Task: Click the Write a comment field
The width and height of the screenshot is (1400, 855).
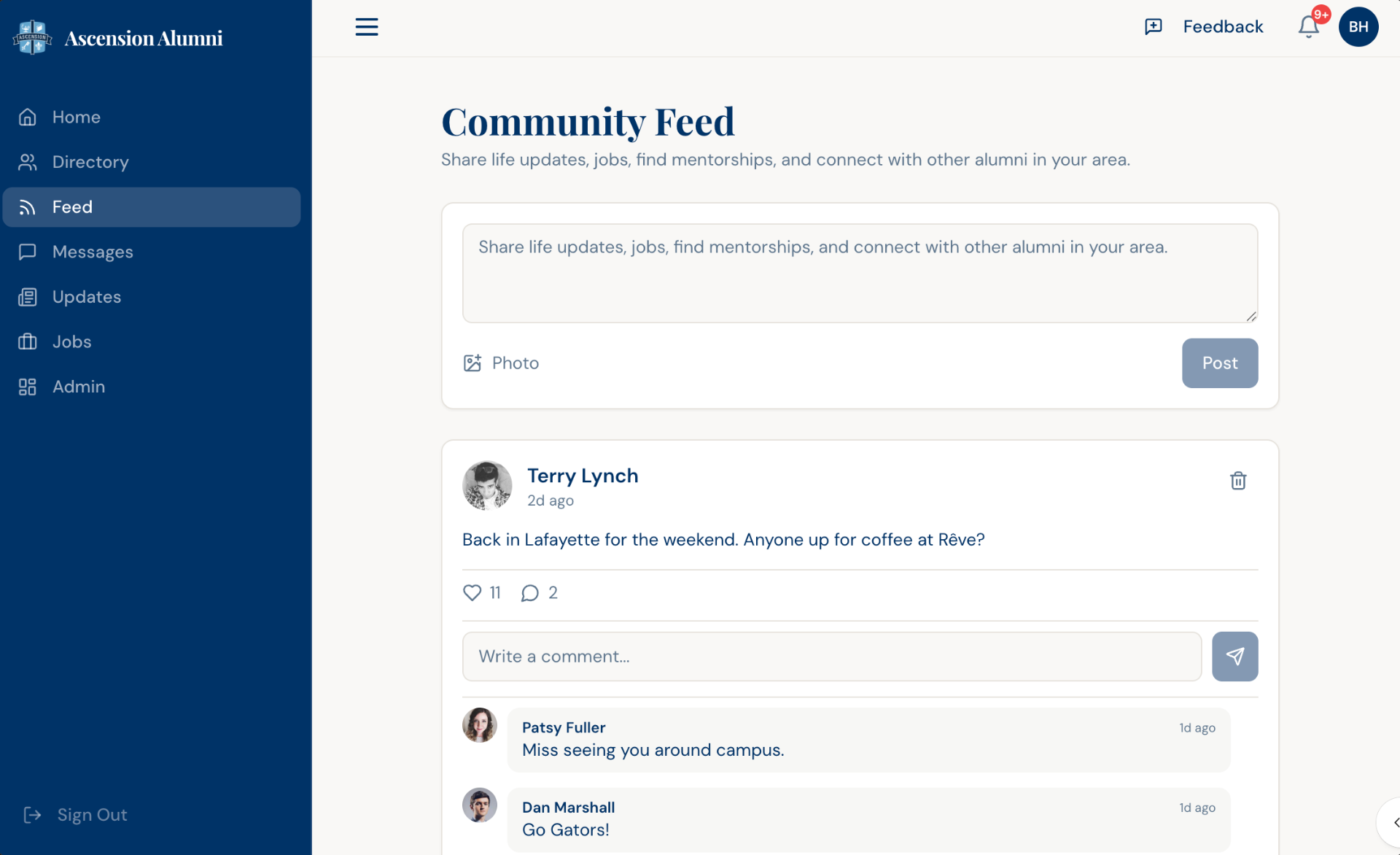Action: (831, 657)
